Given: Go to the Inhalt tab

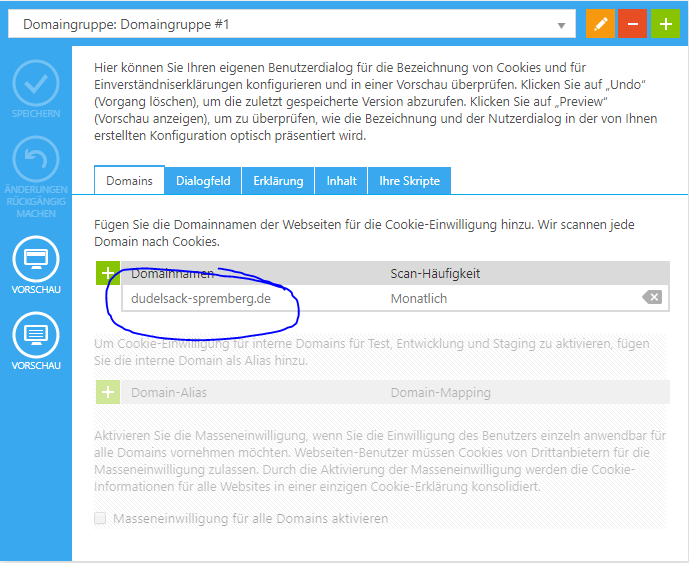Looking at the screenshot, I should pyautogui.click(x=341, y=181).
